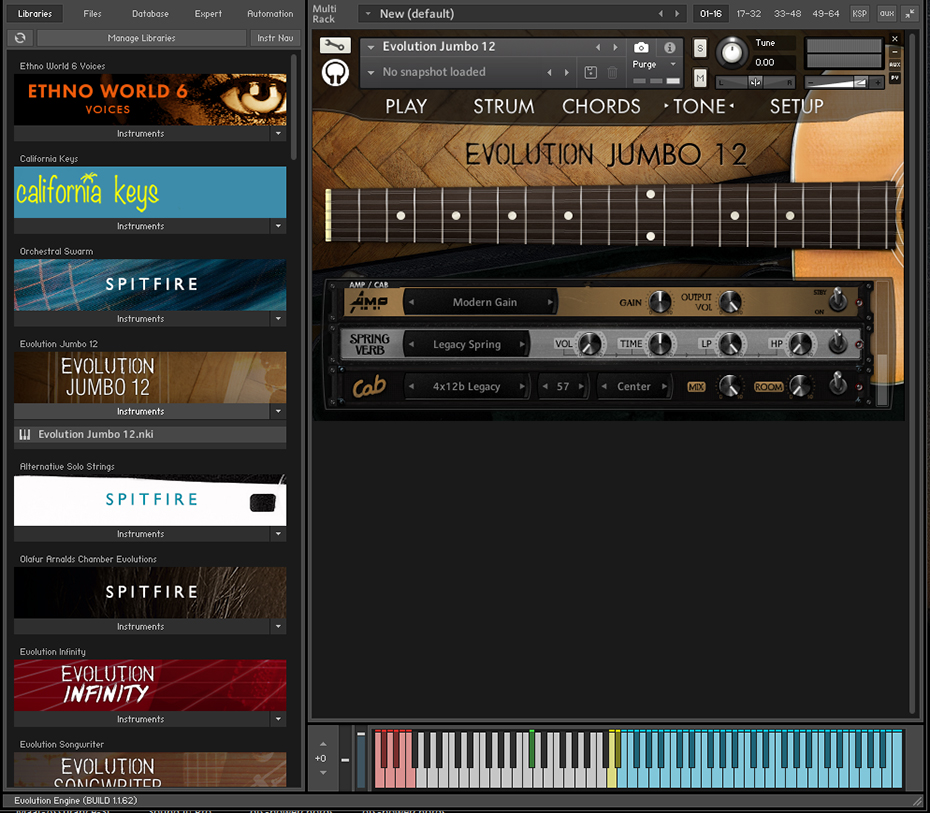Select MIDI channel page 33-48
Viewport: 930px width, 813px height.
click(x=787, y=14)
